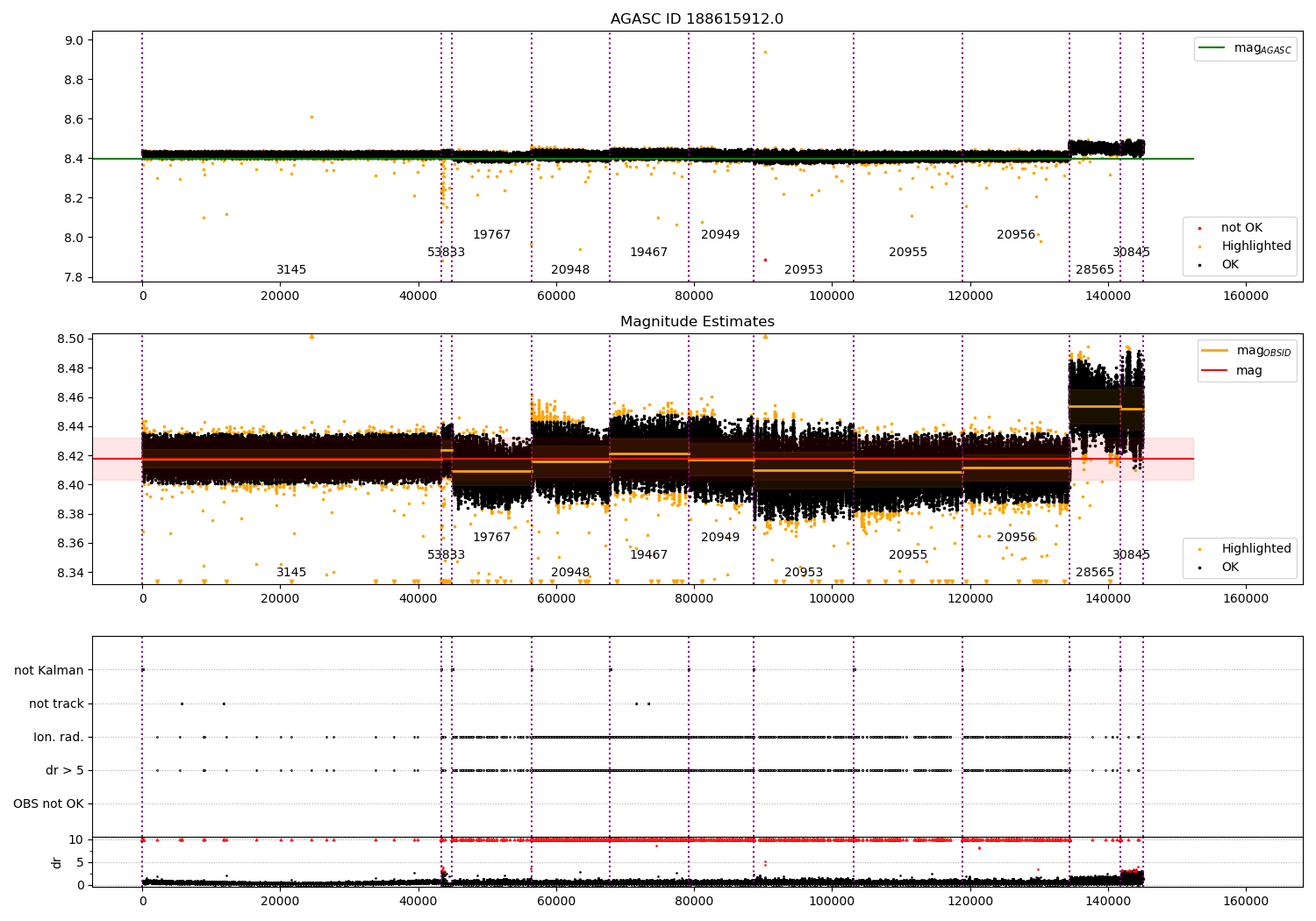Select the mag AGASC legend entry
The width and height of the screenshot is (1316, 921).
[x=1245, y=48]
